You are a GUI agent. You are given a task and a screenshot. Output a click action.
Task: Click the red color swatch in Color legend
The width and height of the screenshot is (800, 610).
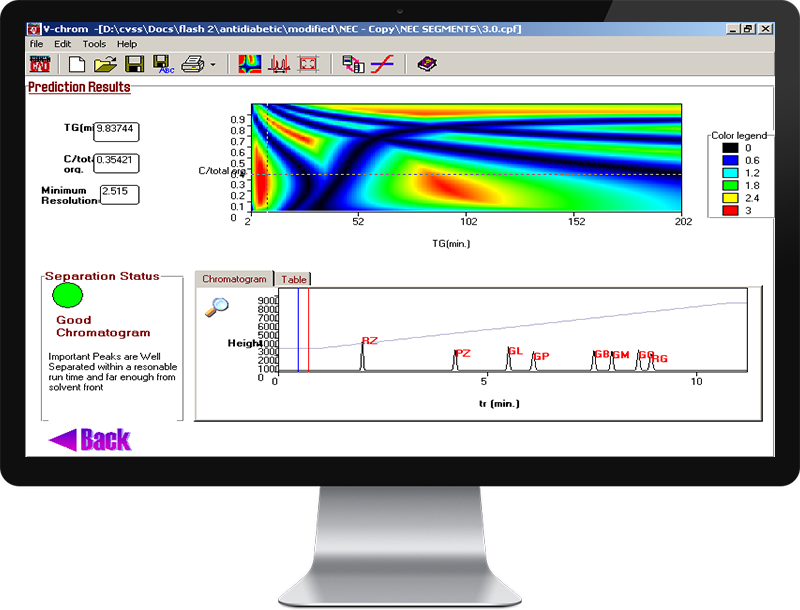tap(730, 209)
